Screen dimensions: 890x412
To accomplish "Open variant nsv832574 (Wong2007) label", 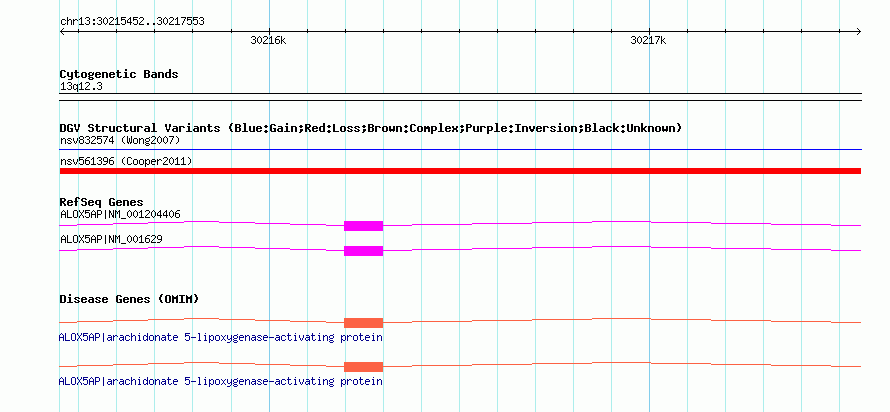I will (120, 140).
